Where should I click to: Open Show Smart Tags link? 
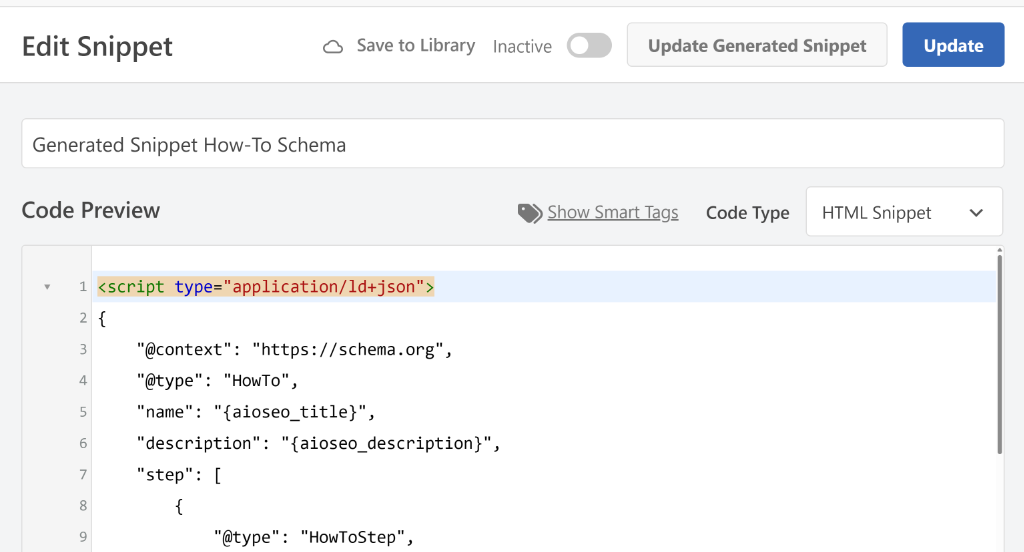coord(613,212)
